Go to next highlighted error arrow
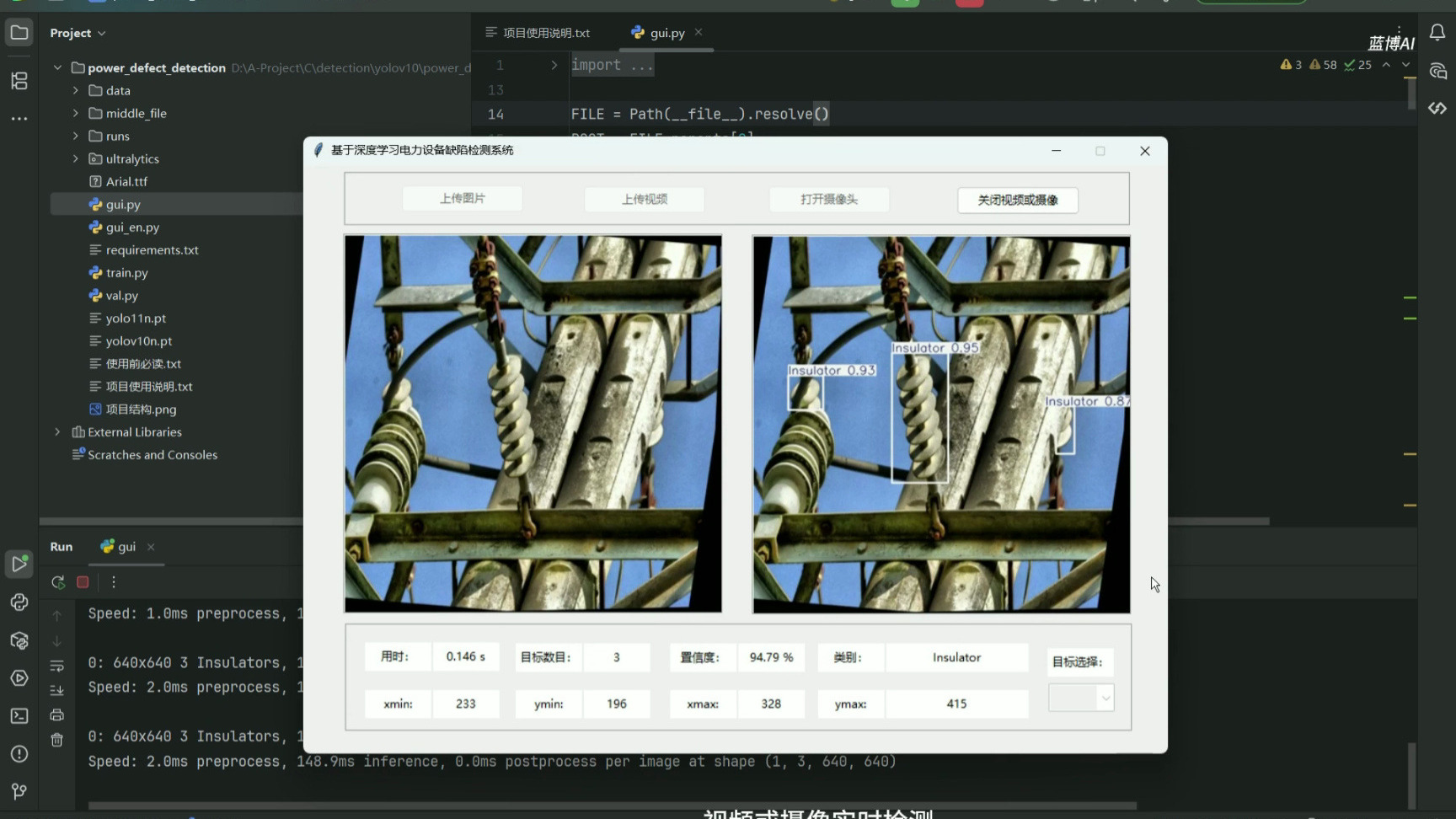The height and width of the screenshot is (819, 1456). tap(1405, 65)
